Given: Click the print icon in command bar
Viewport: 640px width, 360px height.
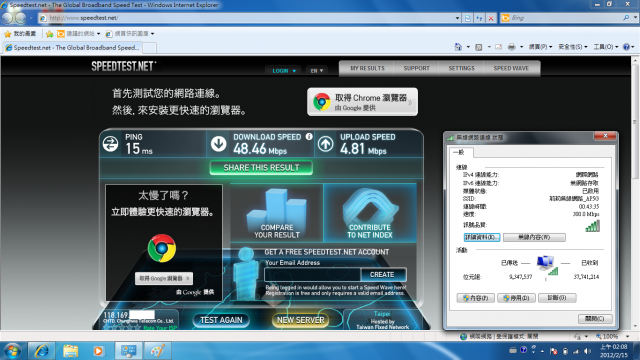Looking at the screenshot, I should click(511, 47).
